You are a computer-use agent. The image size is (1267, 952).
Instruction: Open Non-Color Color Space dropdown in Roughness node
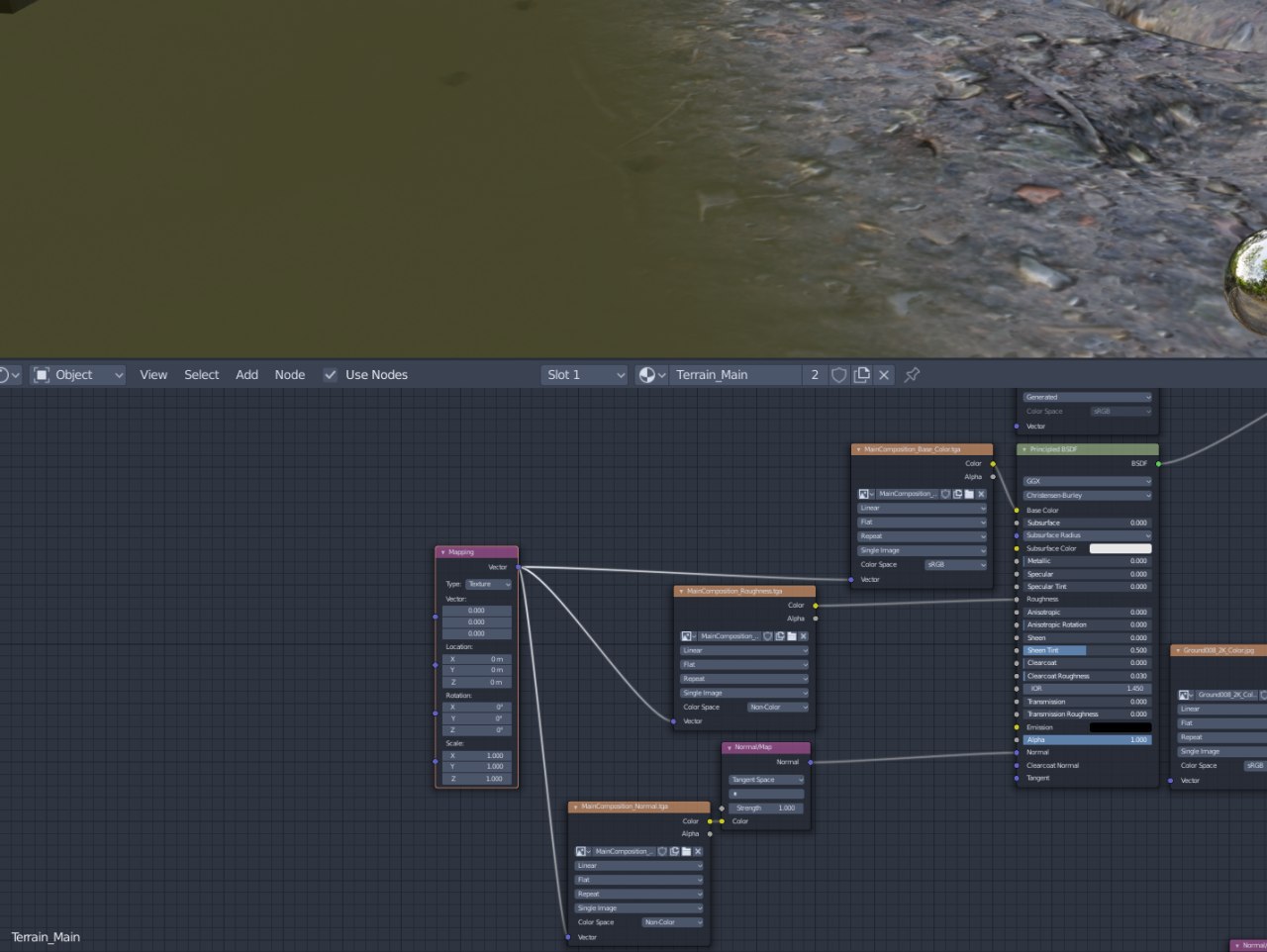778,707
